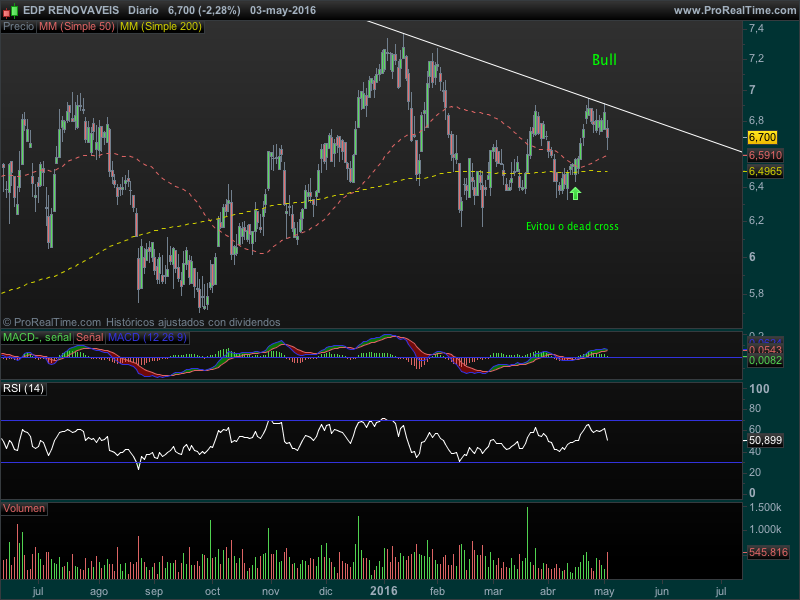Select the 'MACD-, señal' indicator label
Screen dimensions: 800x600
37,337
